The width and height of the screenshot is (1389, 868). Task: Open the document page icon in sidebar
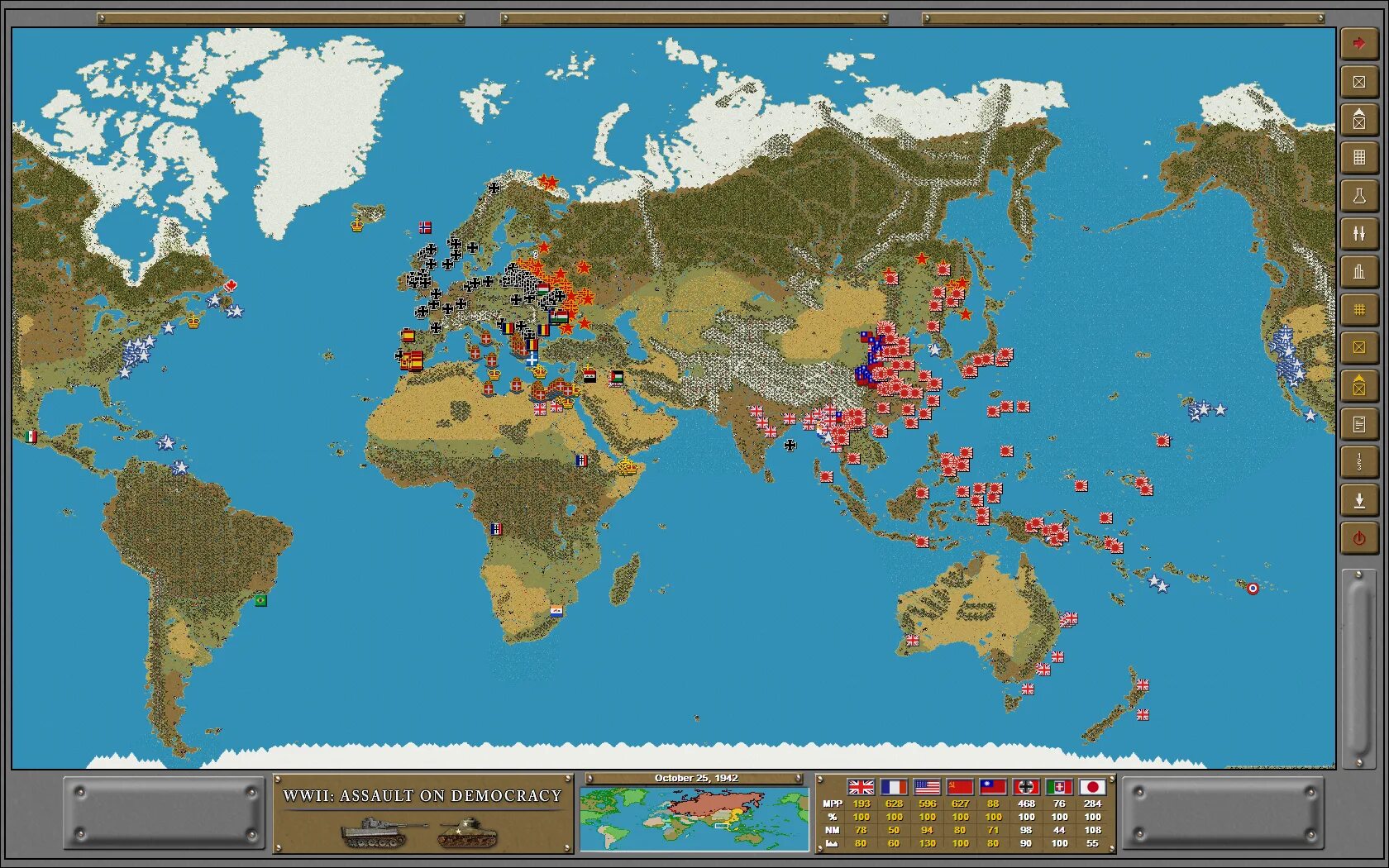click(1358, 424)
